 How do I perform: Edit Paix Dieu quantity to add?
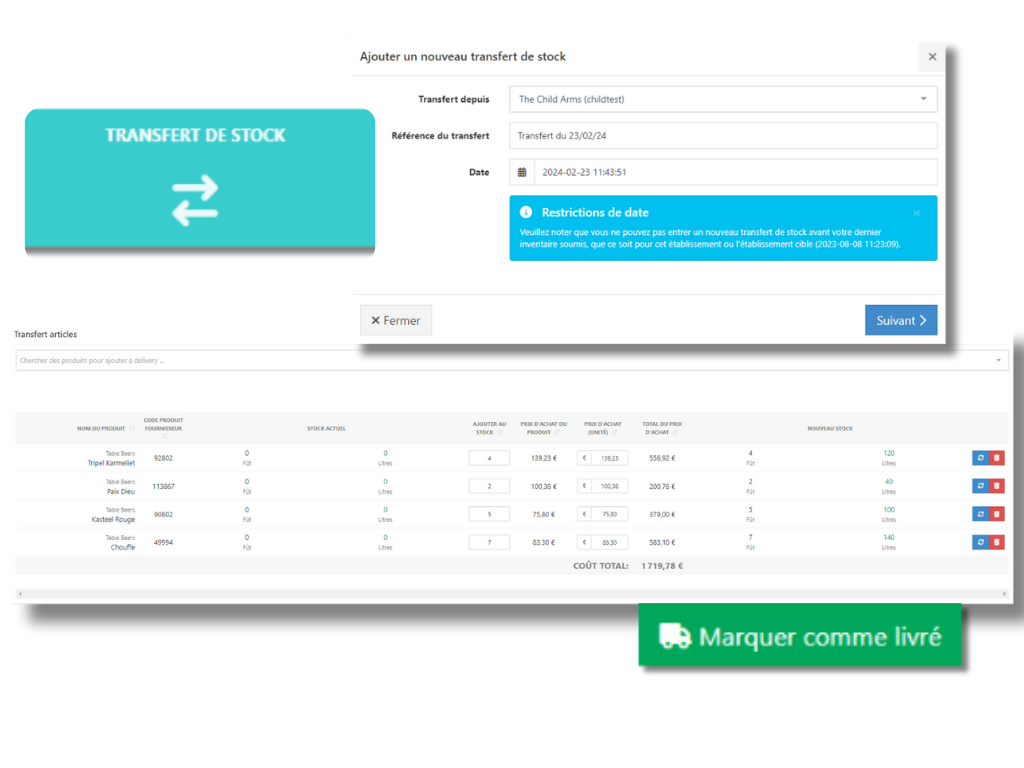coord(489,486)
